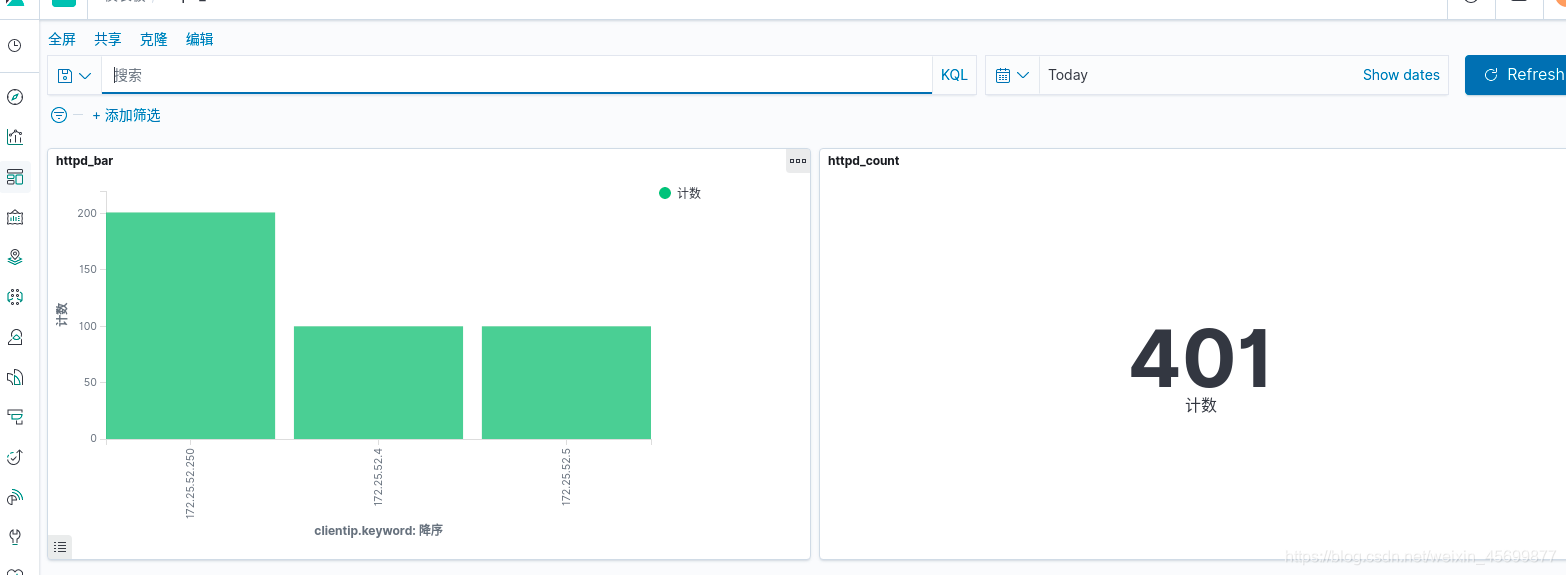Screen dimensions: 1566x575
Task: Toggle the httpd_bar legend list icon
Action: (60, 547)
